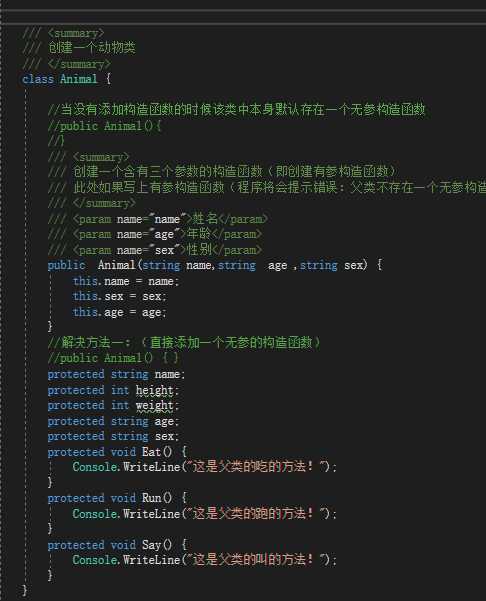Image resolution: width=486 pixels, height=601 pixels.
Task: Place cursor in '创建一个动物类' summary comment
Action: [92, 48]
